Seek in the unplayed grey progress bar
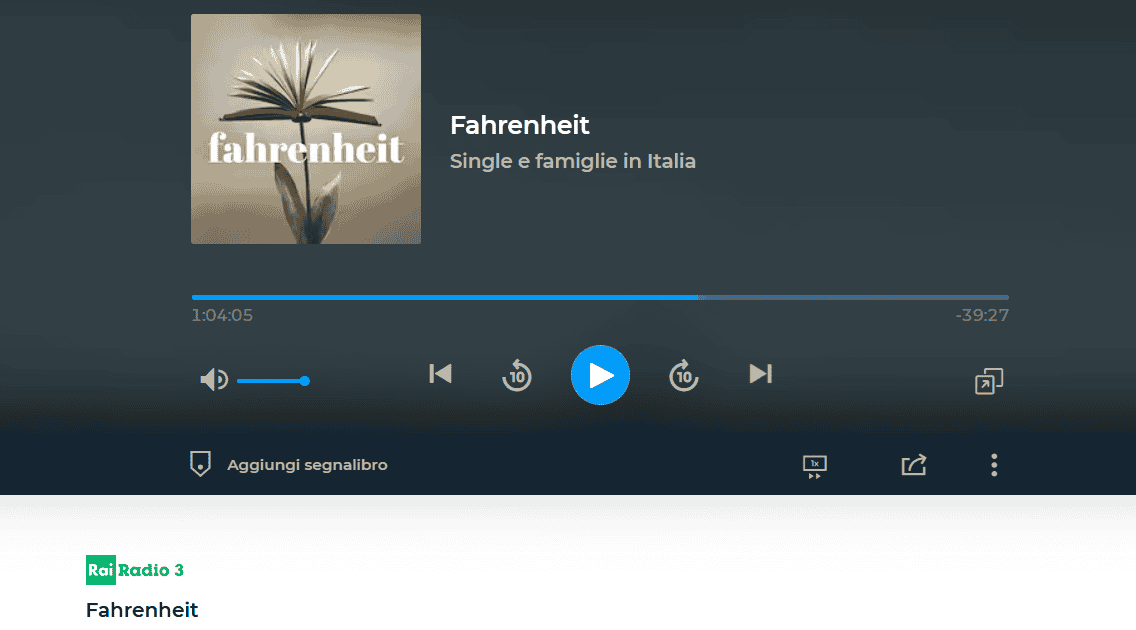1136x630 pixels. click(853, 298)
